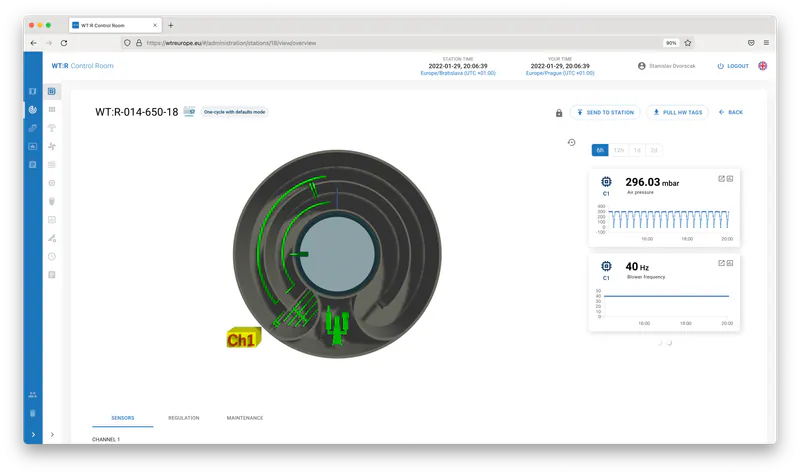The width and height of the screenshot is (800, 475).
Task: Click the history clock icon above the charts
Action: pyautogui.click(x=572, y=142)
